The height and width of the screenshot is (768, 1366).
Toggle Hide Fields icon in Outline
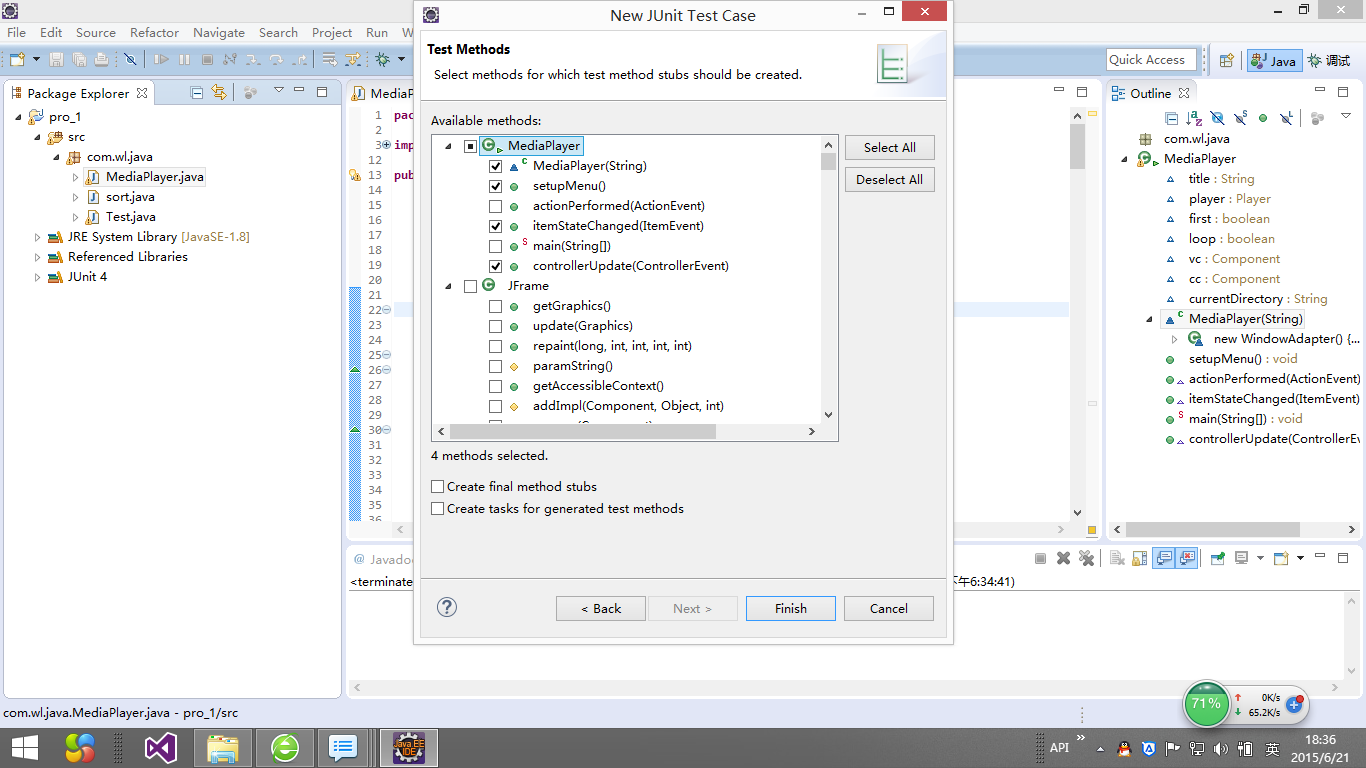point(1217,118)
